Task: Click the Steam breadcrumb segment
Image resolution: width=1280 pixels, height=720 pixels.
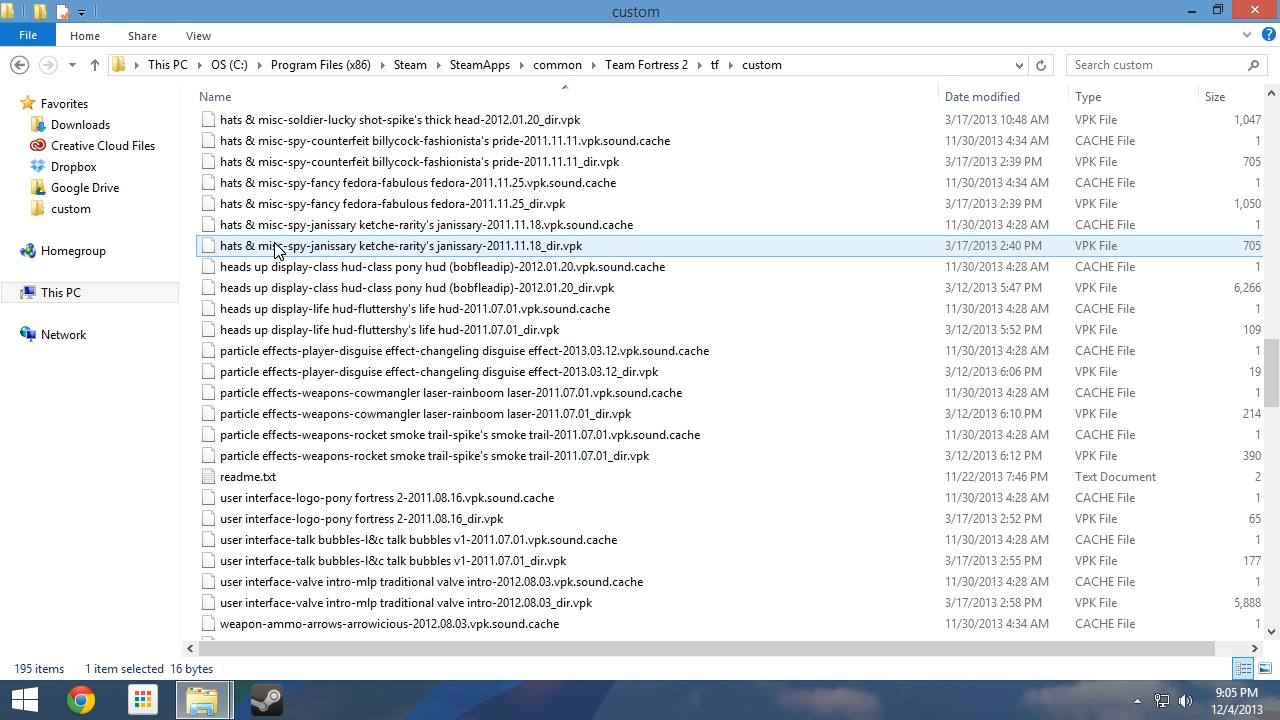Action: click(410, 65)
